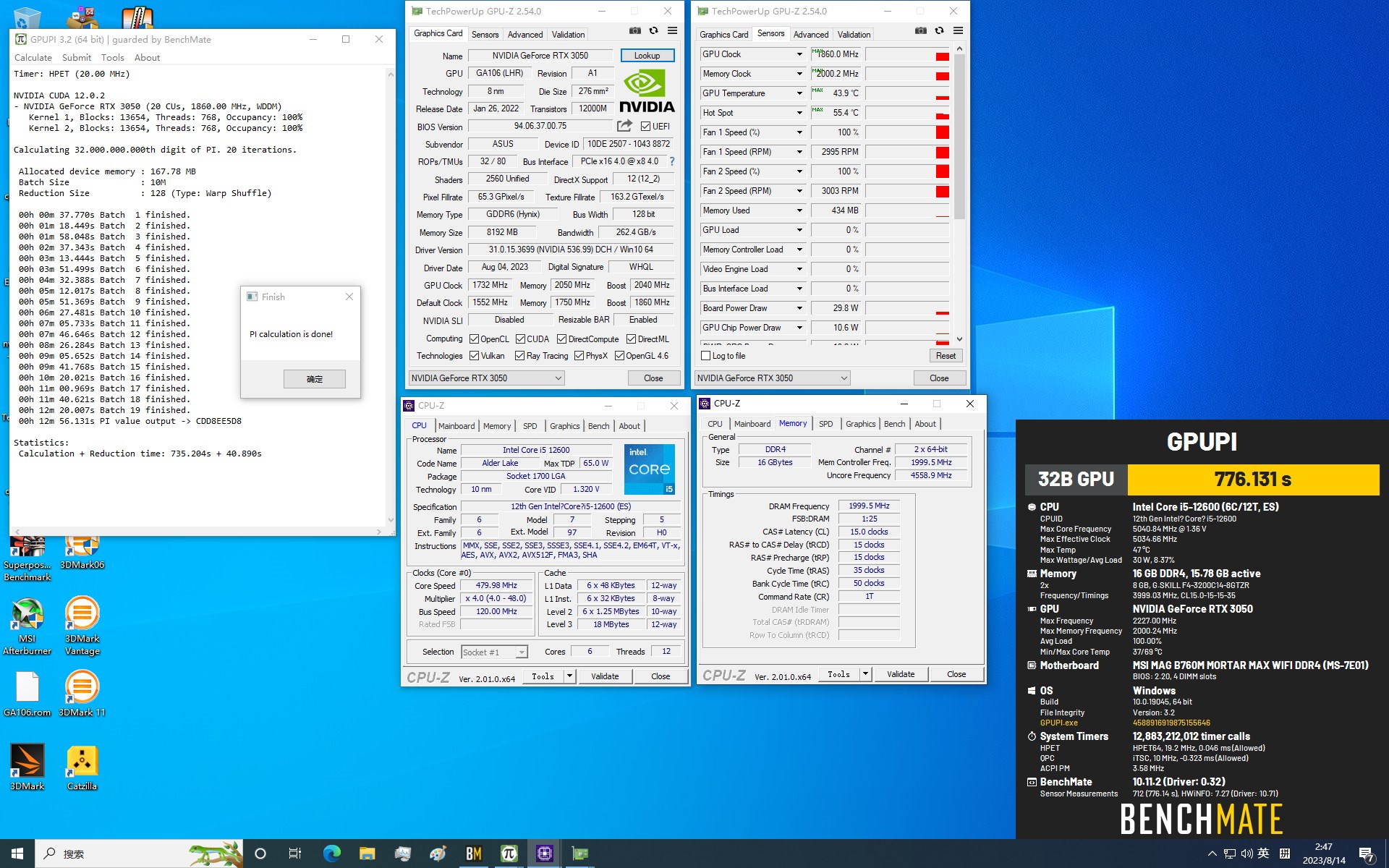
Task: Toggle OpenCL checkbox
Action: pyautogui.click(x=474, y=339)
